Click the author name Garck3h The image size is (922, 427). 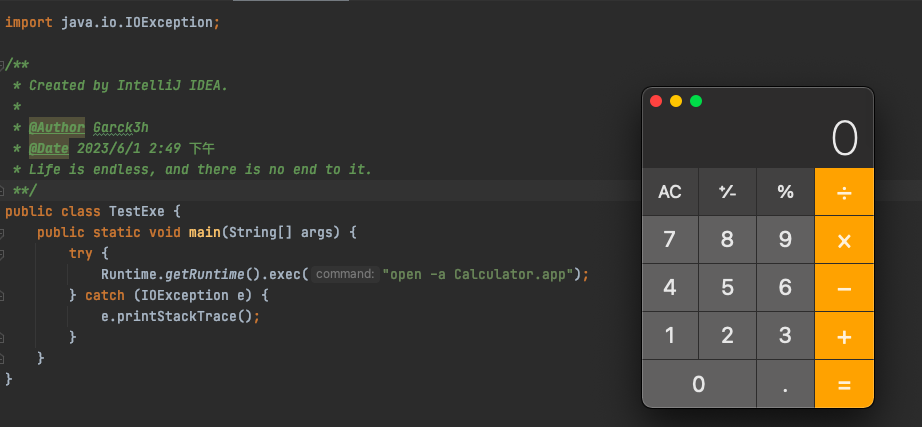click(x=121, y=127)
